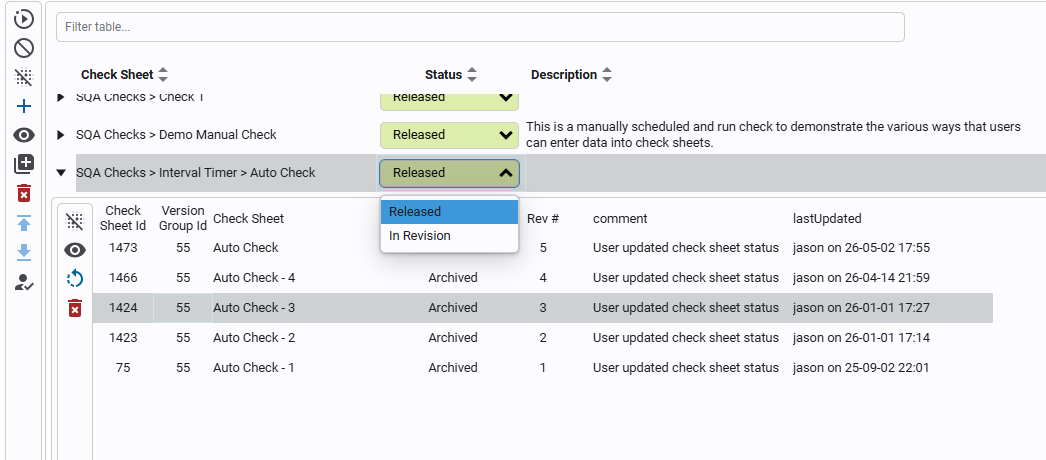Click the deselect icon in version history toolbar

click(75, 220)
